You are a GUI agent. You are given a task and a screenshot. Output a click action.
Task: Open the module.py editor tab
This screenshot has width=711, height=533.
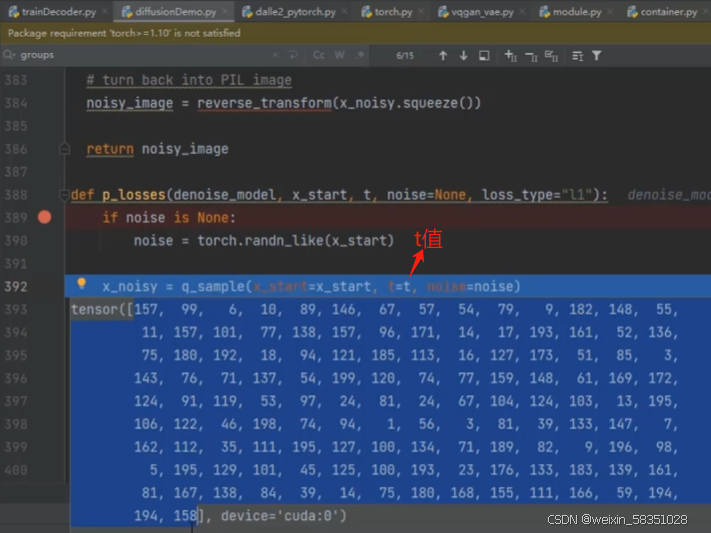tap(577, 12)
